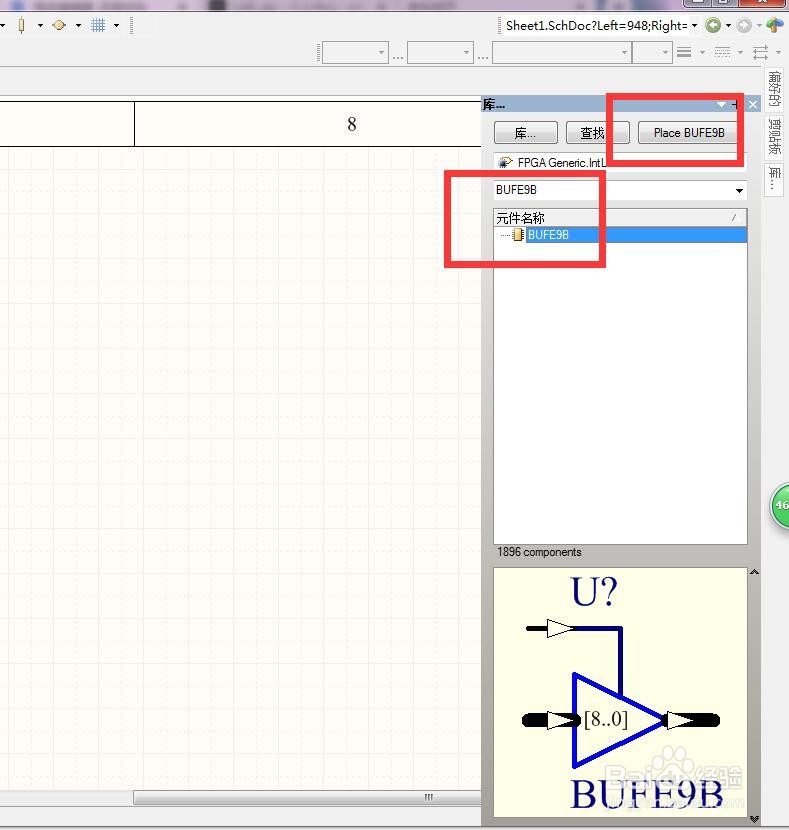Click the line width icon
The height and width of the screenshot is (830, 789).
click(684, 52)
